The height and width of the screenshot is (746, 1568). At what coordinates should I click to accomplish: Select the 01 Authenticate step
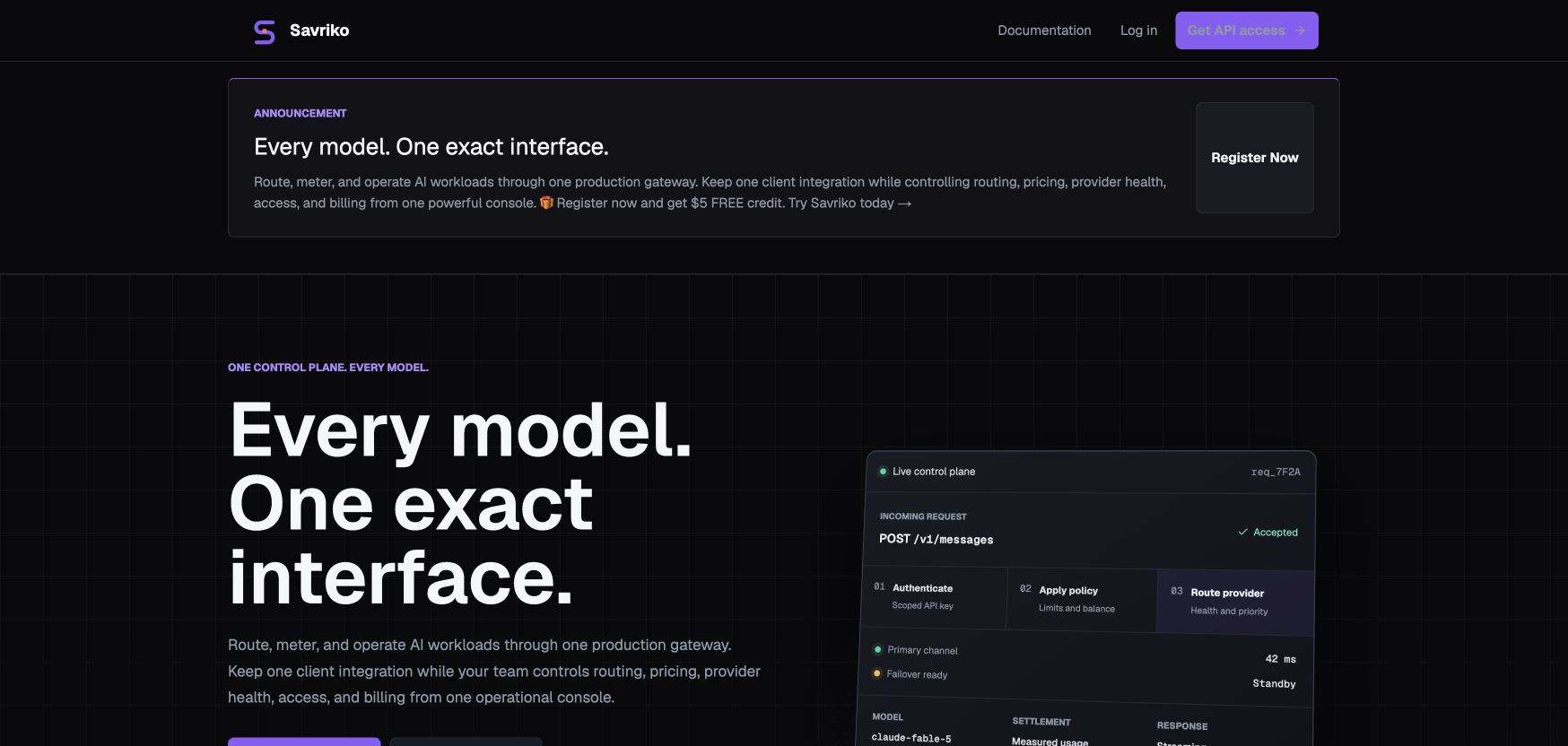[x=935, y=597]
